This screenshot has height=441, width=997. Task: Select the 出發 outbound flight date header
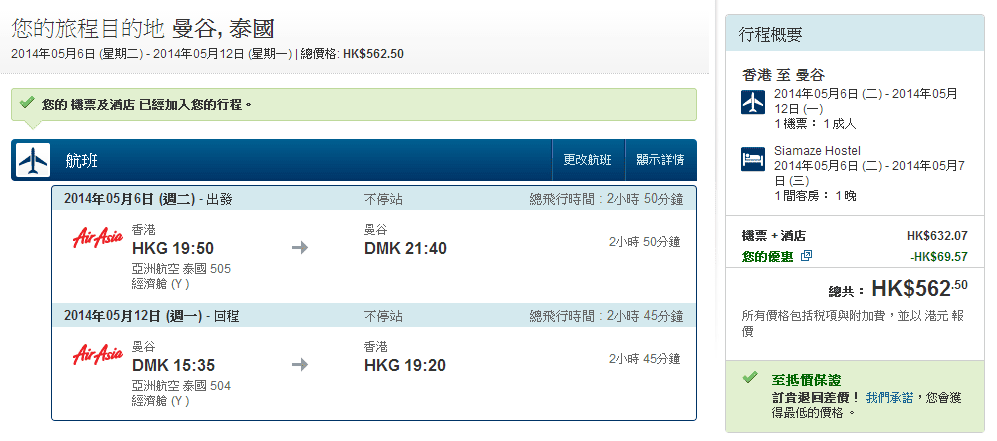[148, 199]
